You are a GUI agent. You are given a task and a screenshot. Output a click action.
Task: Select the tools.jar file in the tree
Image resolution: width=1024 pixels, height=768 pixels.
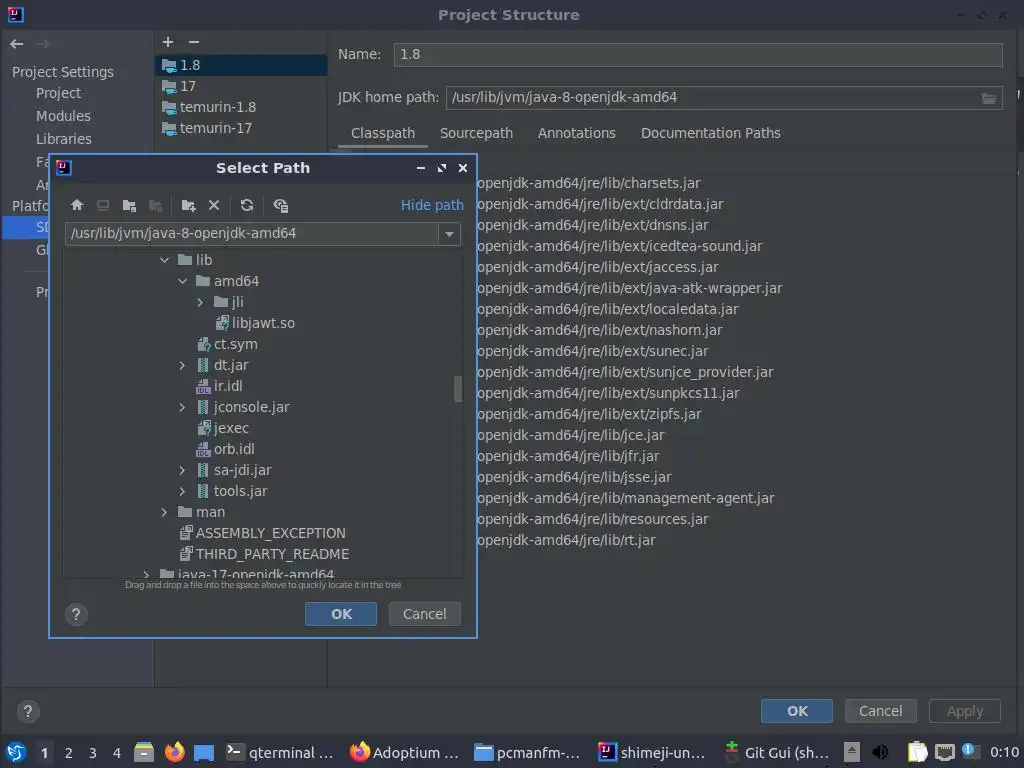(240, 491)
